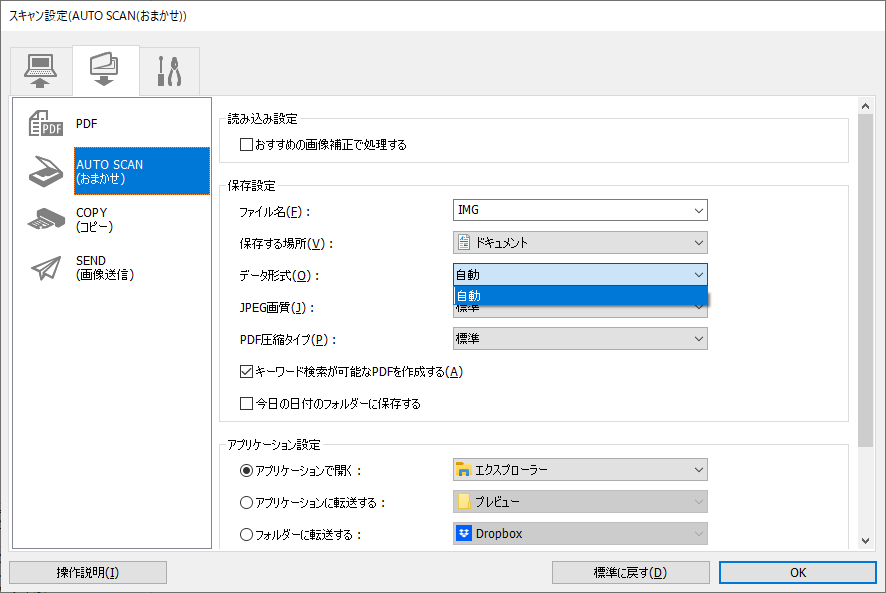The height and width of the screenshot is (593, 886).
Task: Open the 保存する場所 ドキュメント dropdown
Action: click(580, 243)
